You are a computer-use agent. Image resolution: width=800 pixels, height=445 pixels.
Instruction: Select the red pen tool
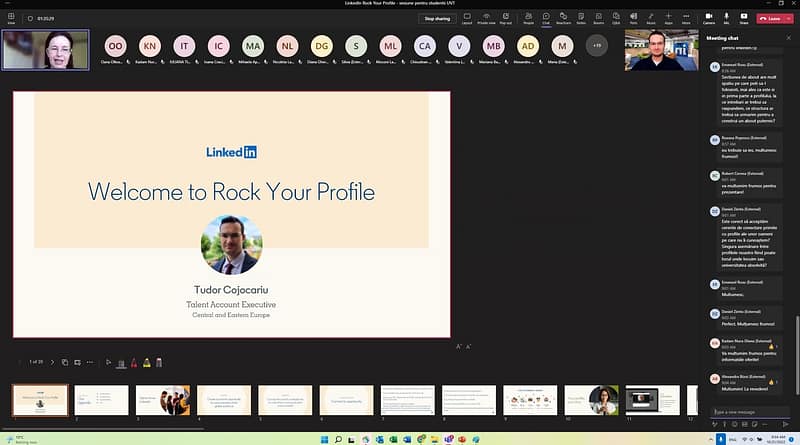(134, 363)
